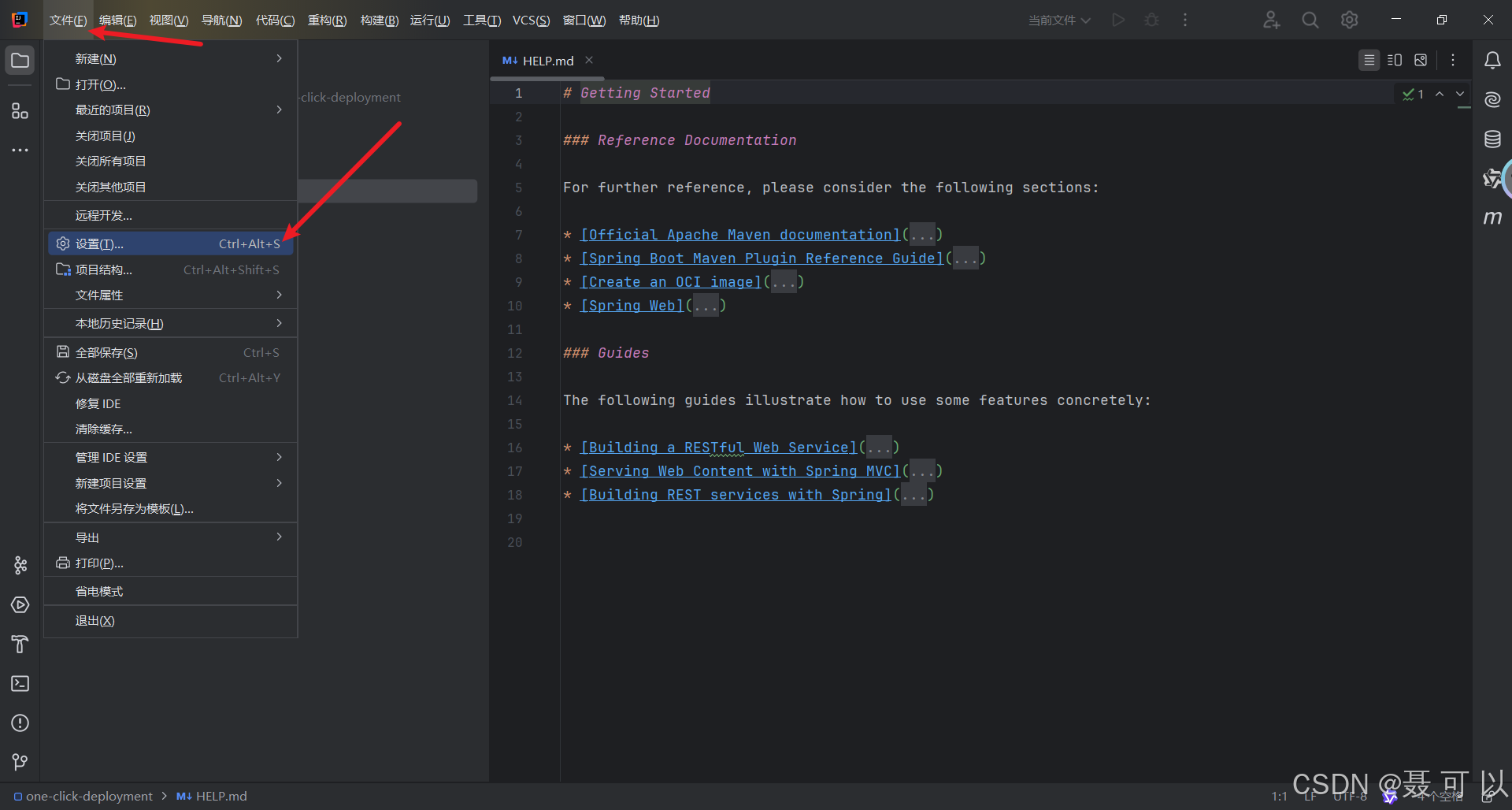Open the Terminal tool window icon
Viewport: 1512px width, 810px height.
coord(20,683)
